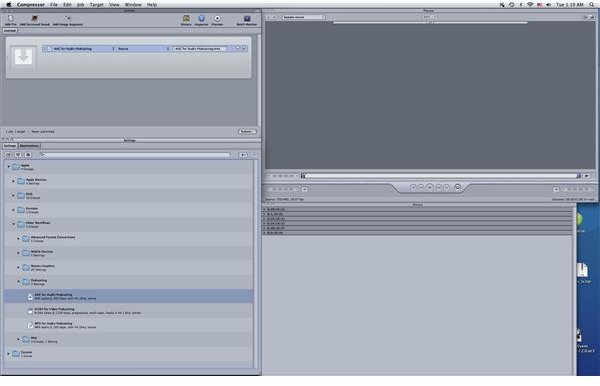
Task: Expand the Custom settings folder
Action: coord(8,354)
